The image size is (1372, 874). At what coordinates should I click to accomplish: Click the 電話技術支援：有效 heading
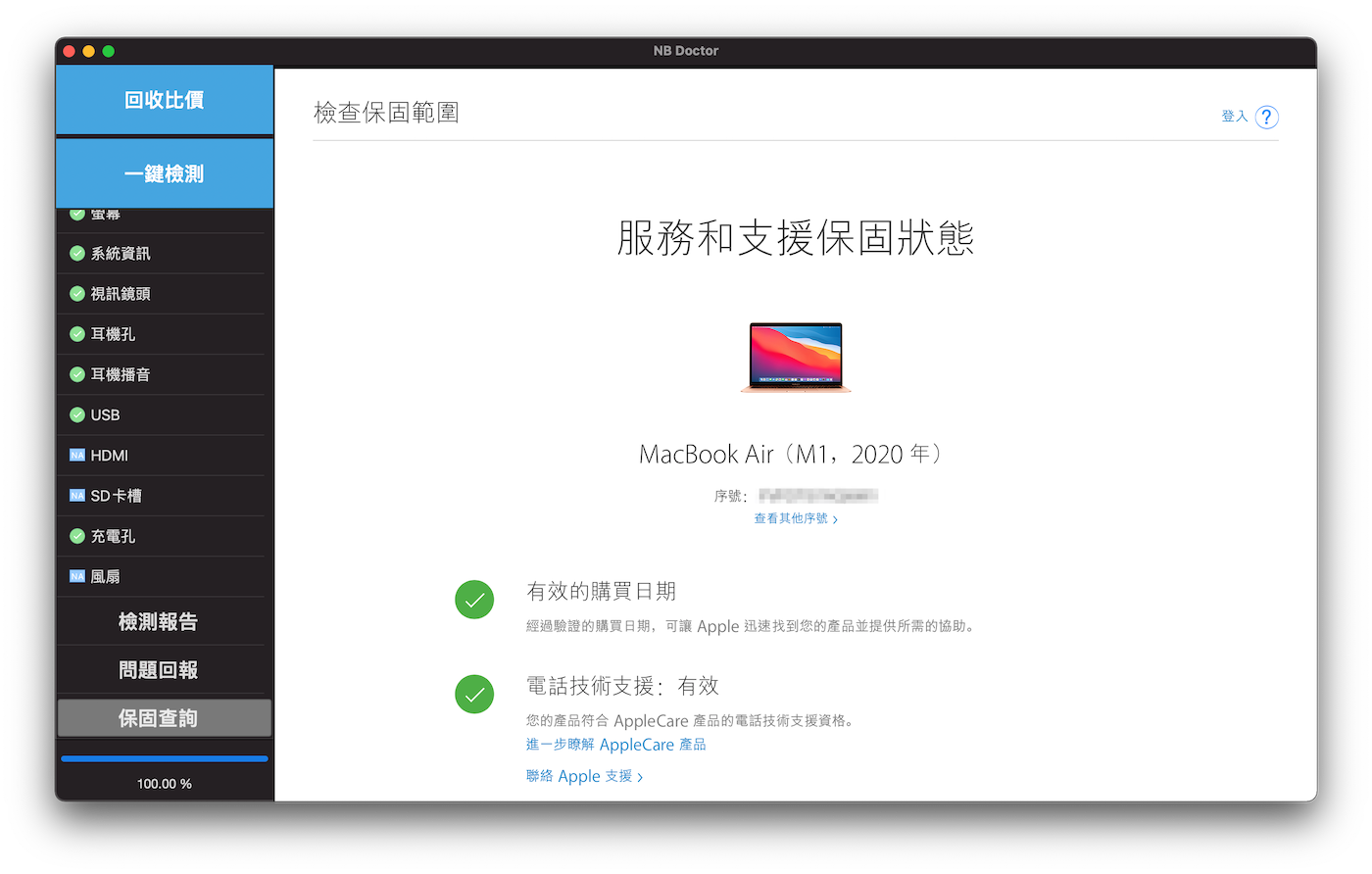pos(623,686)
